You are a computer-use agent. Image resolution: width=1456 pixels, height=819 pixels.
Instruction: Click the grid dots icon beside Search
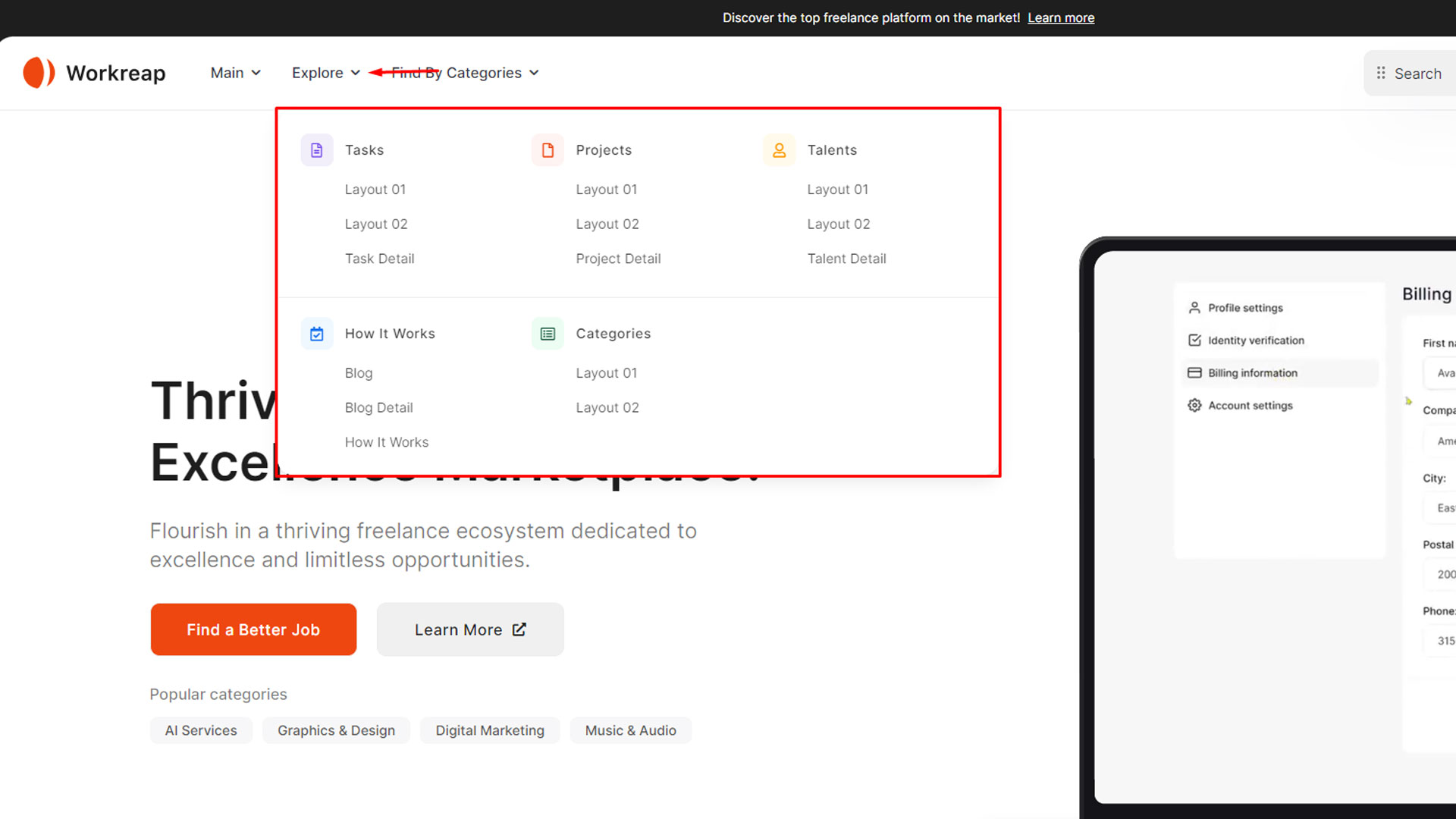coord(1381,74)
